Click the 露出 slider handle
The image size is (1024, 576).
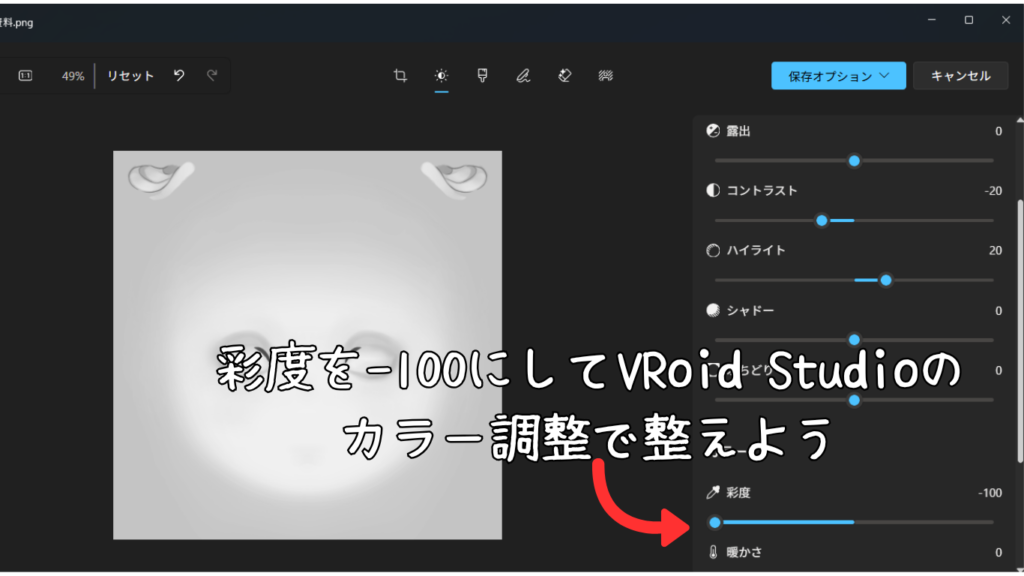[854, 161]
